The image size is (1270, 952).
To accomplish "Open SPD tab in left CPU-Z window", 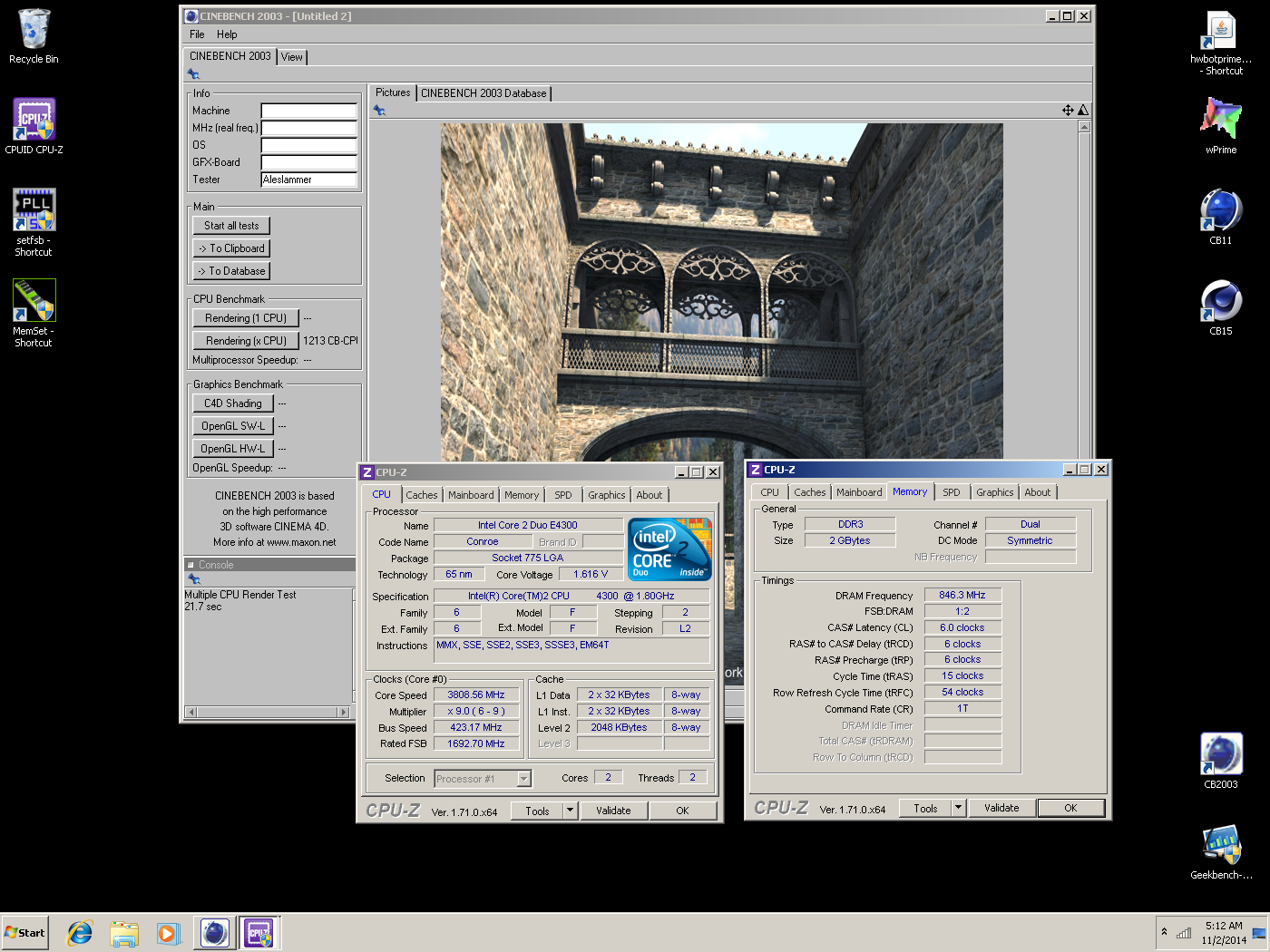I will (x=563, y=495).
